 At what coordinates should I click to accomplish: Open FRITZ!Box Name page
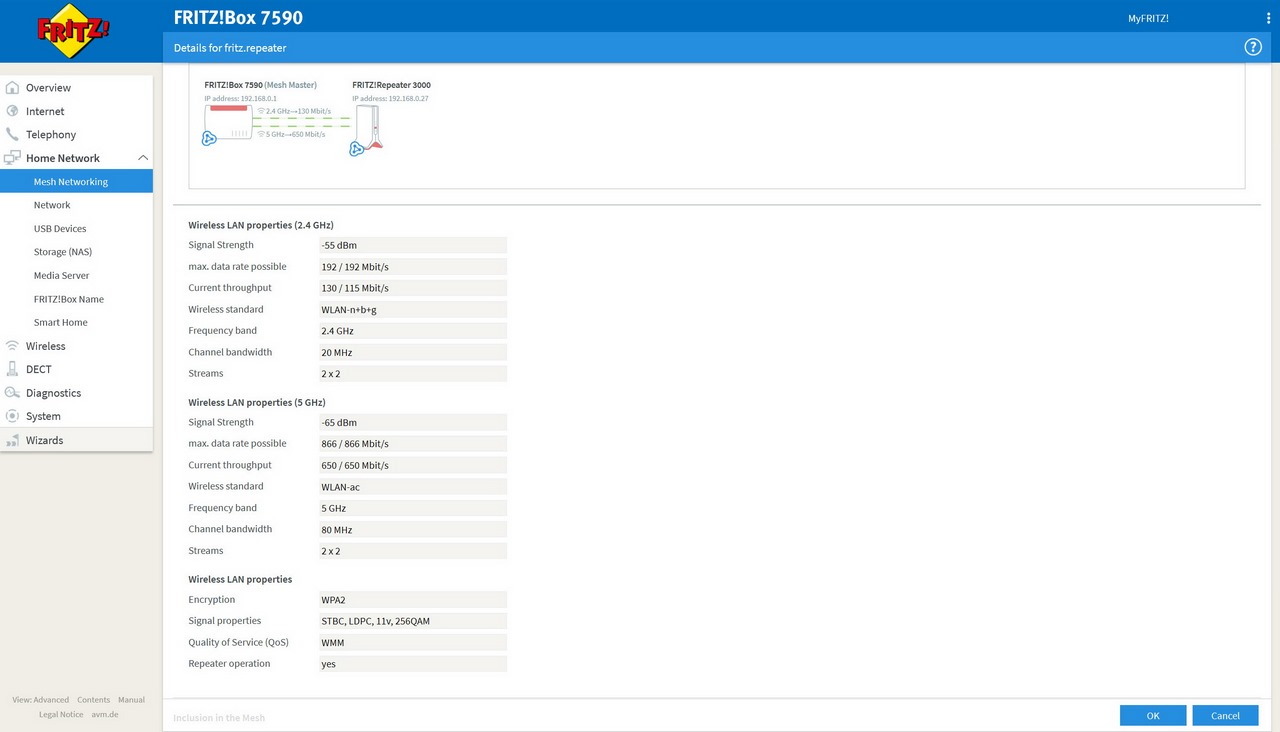coord(69,299)
